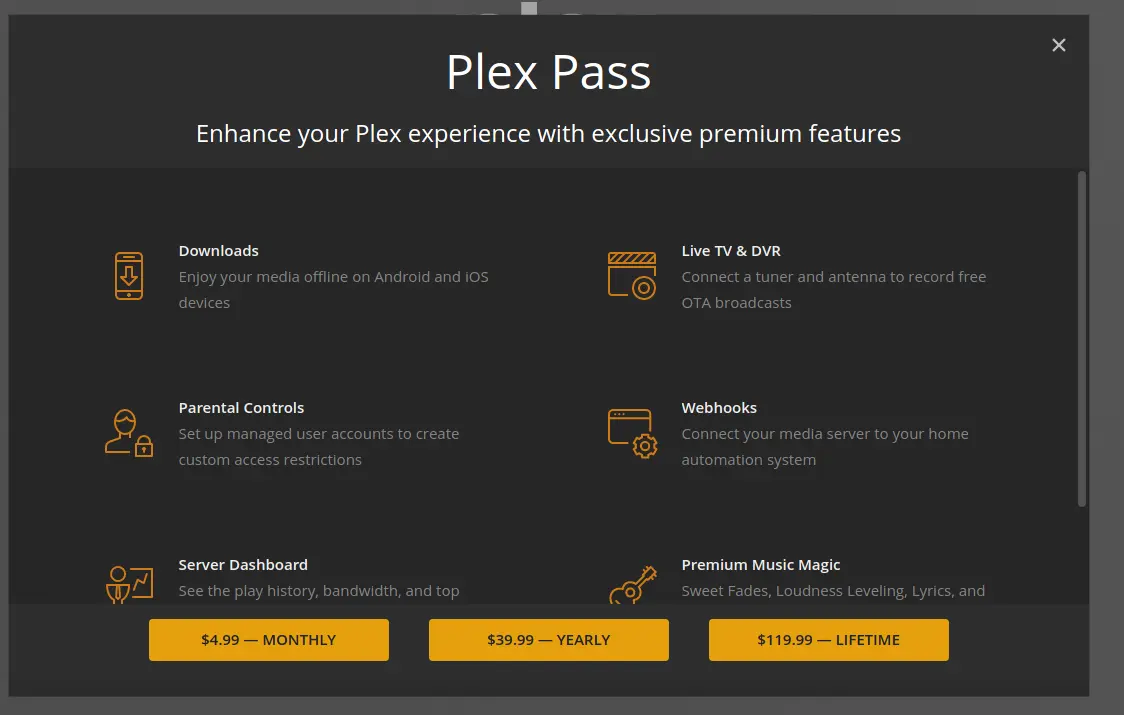Click the Webhooks home automation description
Image resolution: width=1124 pixels, height=715 pixels.
824,447
